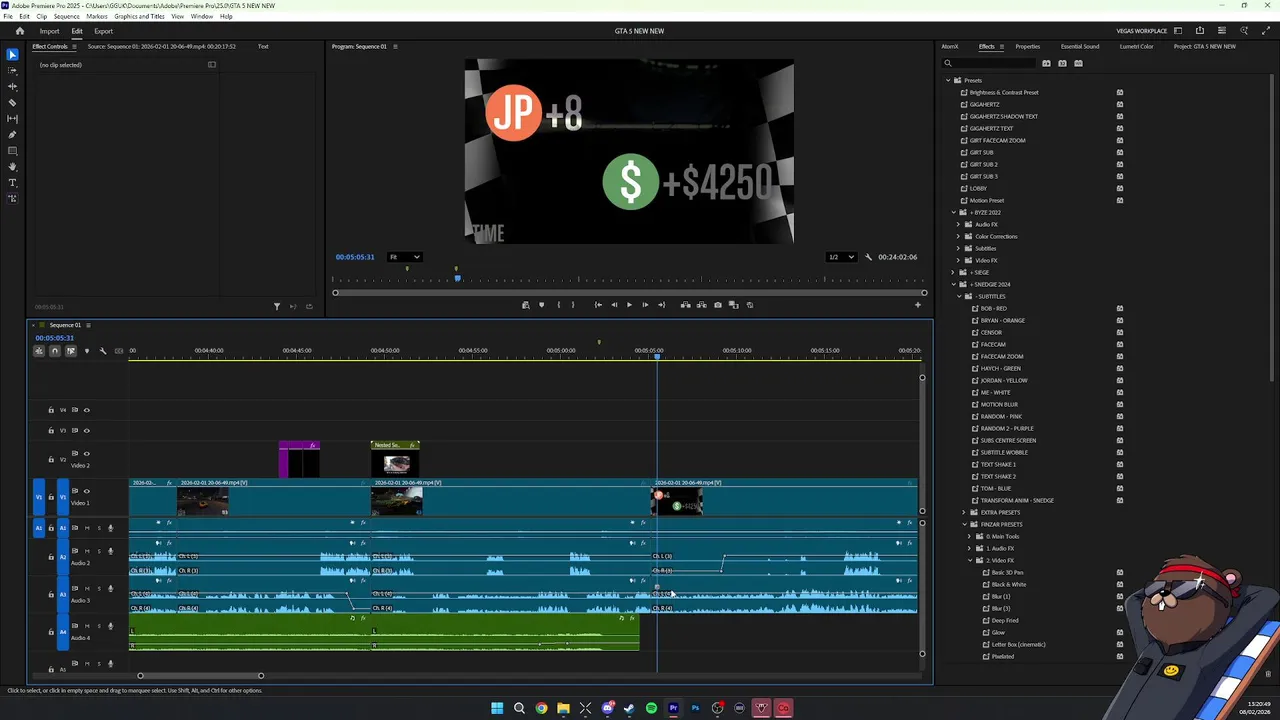Click the 32-bit Color effects filter icon
Screen dimensions: 1280x720
[x=1062, y=63]
